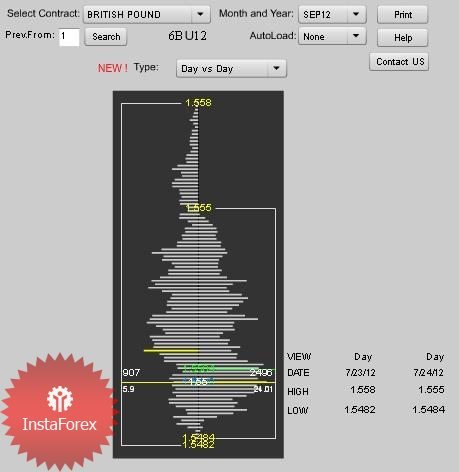Click the Contact US button
Image resolution: width=459 pixels, height=472 pixels.
399,62
